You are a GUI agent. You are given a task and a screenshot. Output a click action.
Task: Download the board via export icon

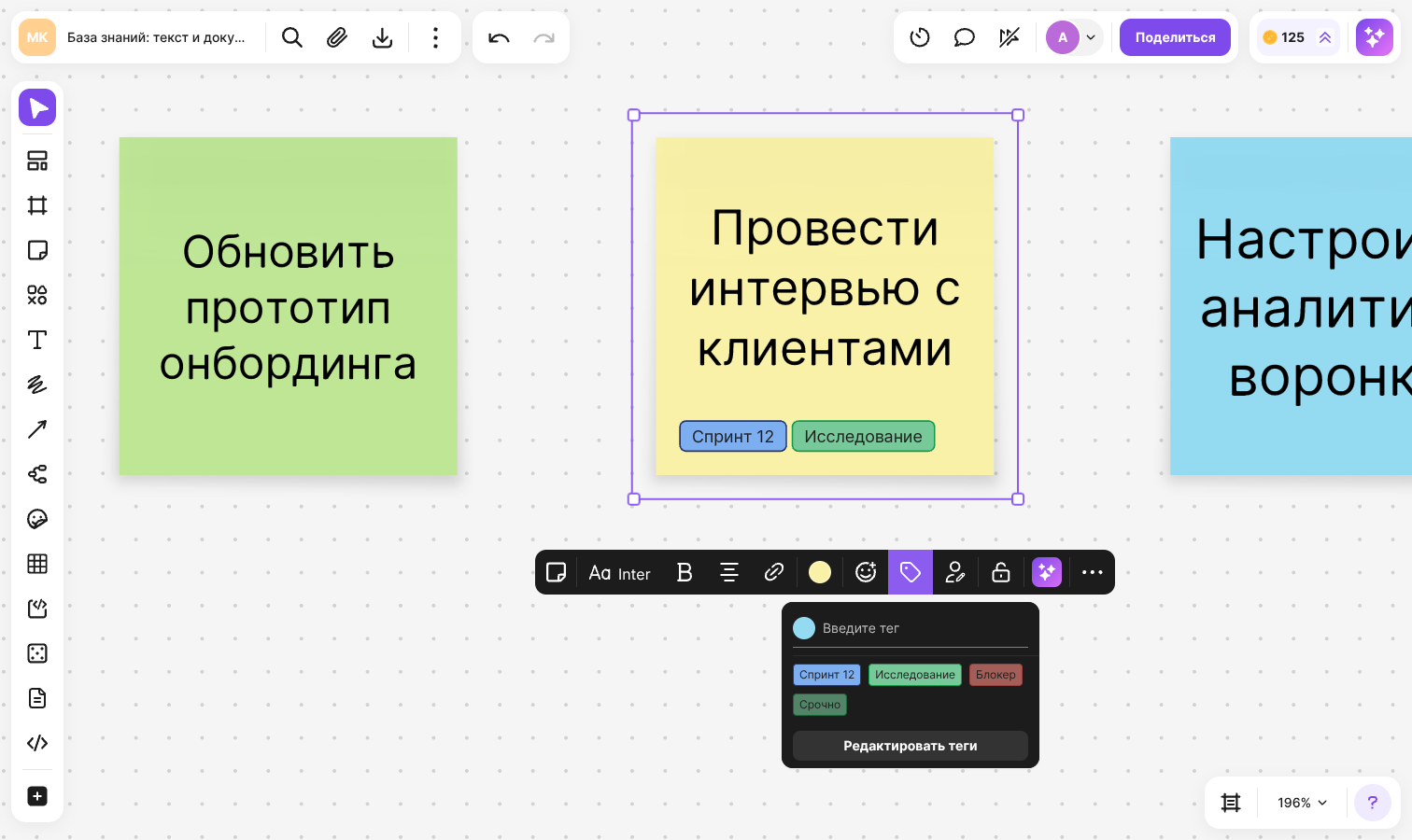coord(382,37)
